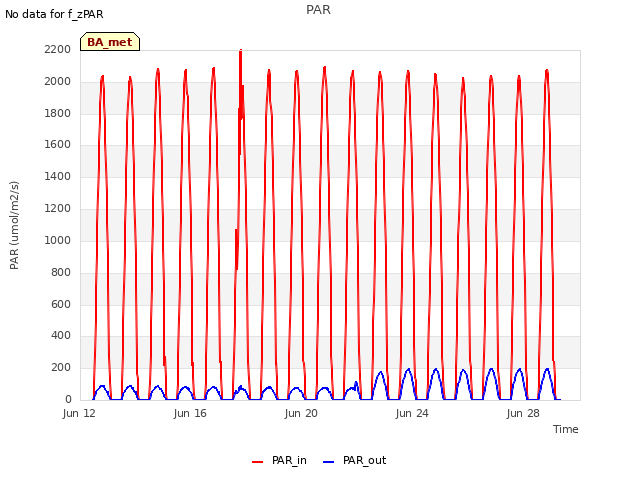Click the 1000 y-axis tick label
640x480 pixels.
[x=58, y=240]
